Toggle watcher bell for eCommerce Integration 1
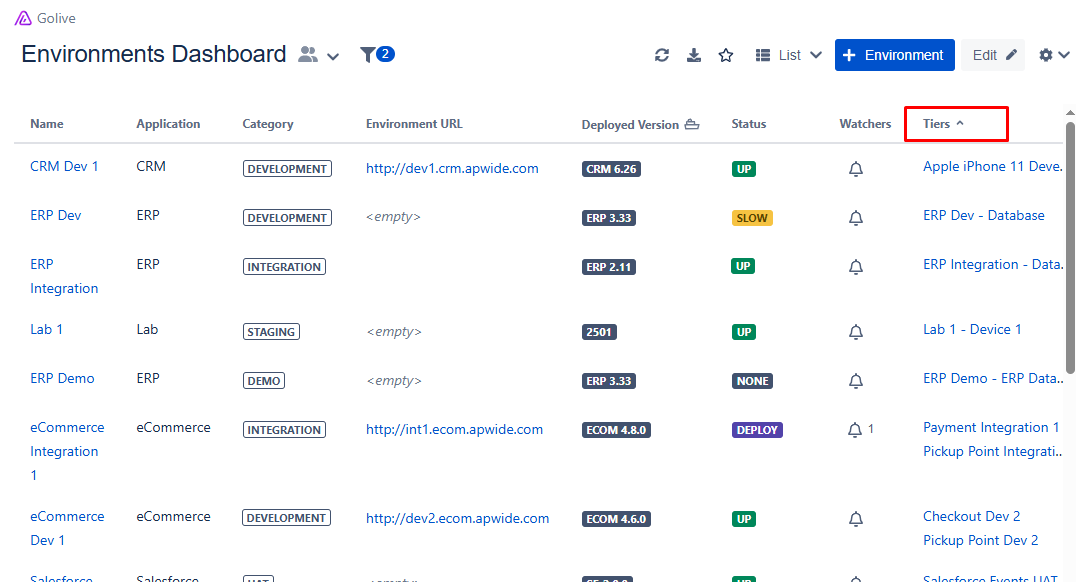The height and width of the screenshot is (582, 1076). pos(855,430)
